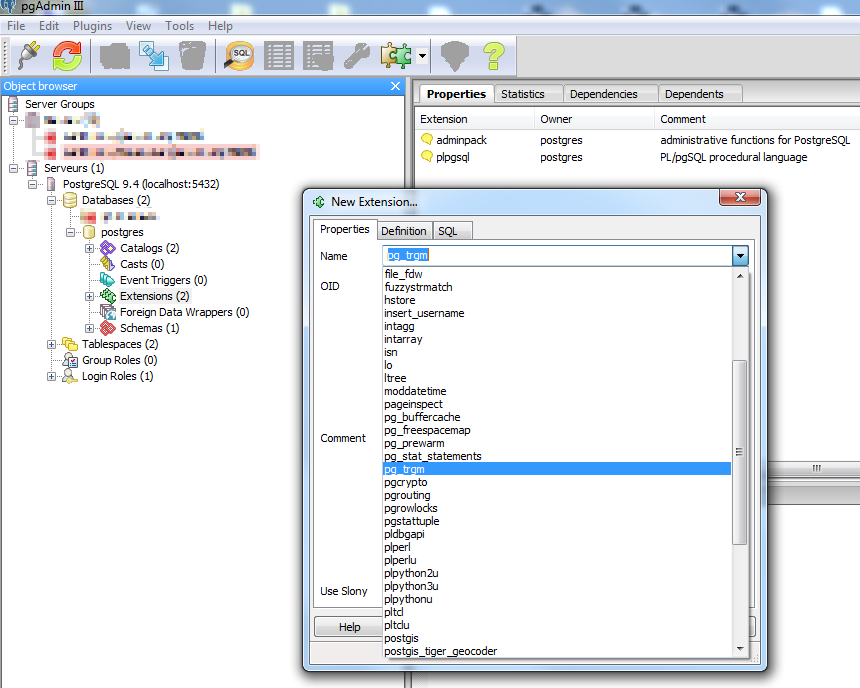
Task: Click the Login Roles icon
Action: [70, 376]
